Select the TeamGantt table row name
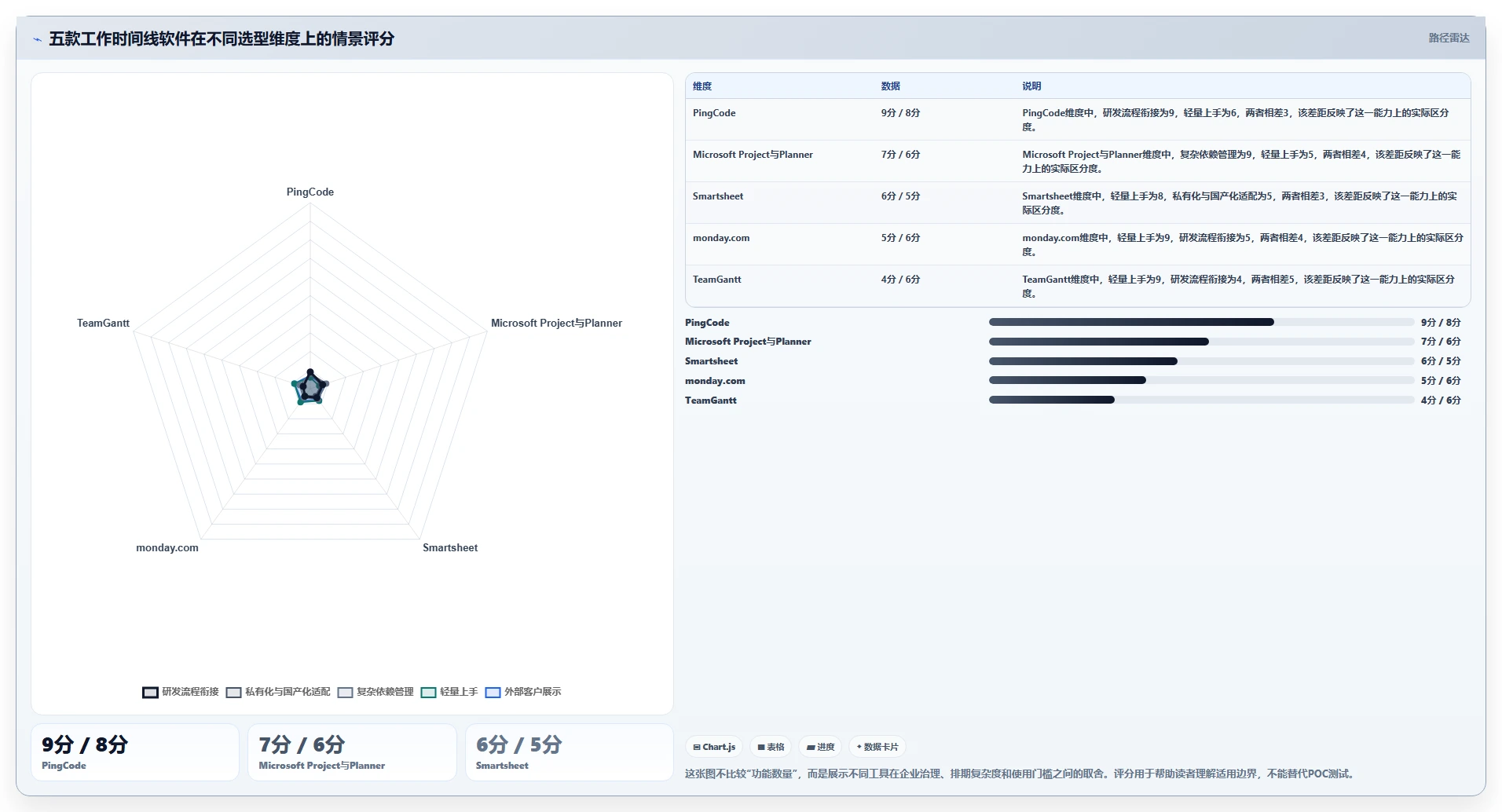 coord(716,280)
